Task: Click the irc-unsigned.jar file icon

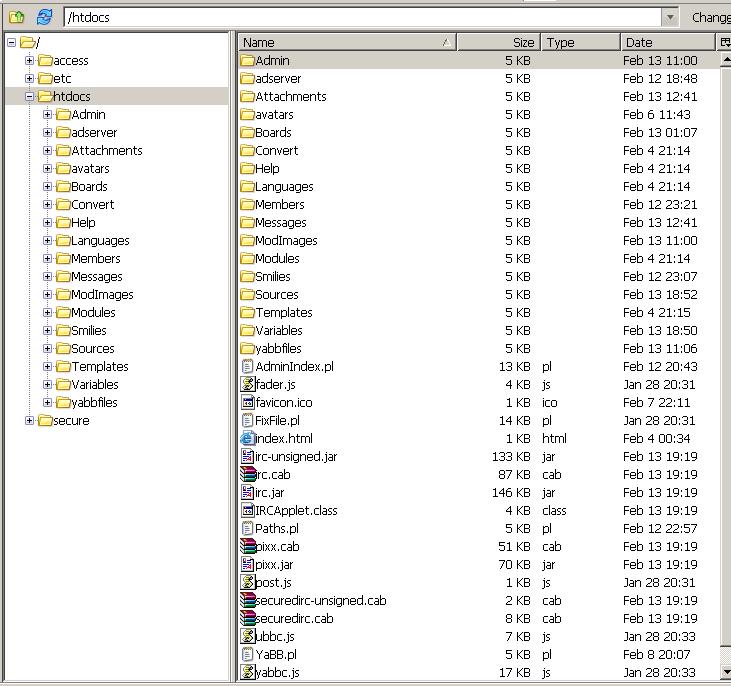Action: coord(248,457)
